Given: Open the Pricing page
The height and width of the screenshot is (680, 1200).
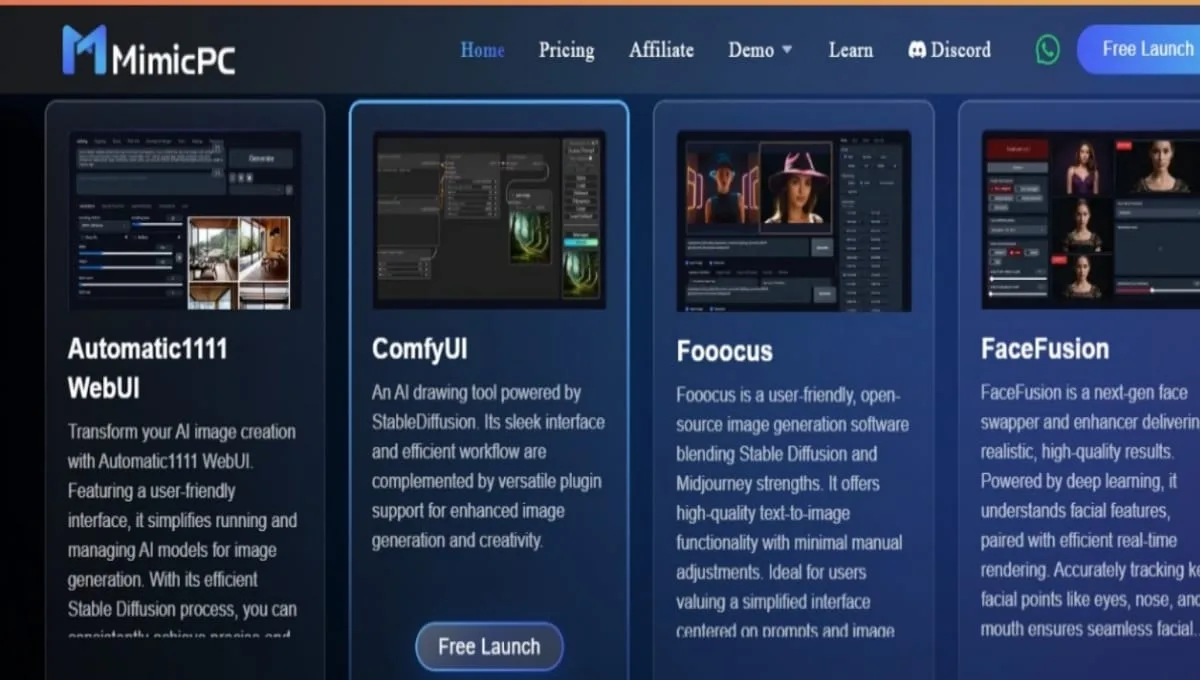Looking at the screenshot, I should (x=566, y=50).
